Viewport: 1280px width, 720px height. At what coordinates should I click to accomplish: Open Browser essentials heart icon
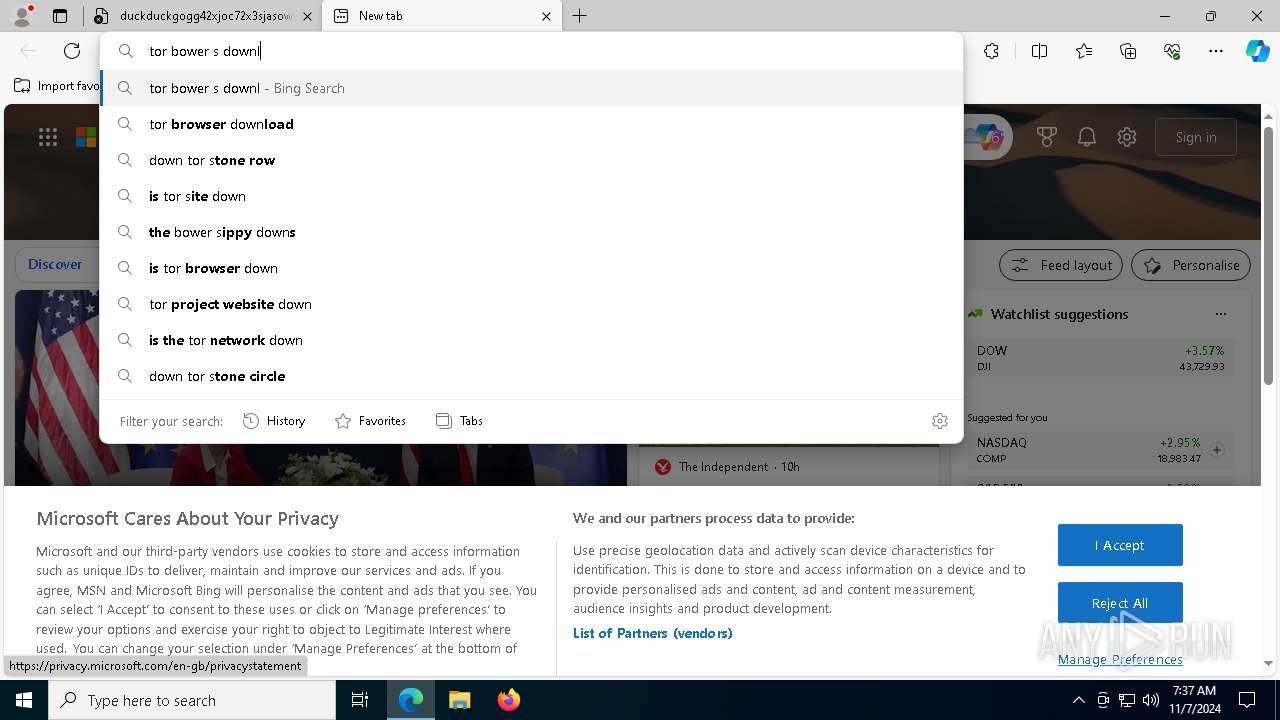click(1172, 51)
